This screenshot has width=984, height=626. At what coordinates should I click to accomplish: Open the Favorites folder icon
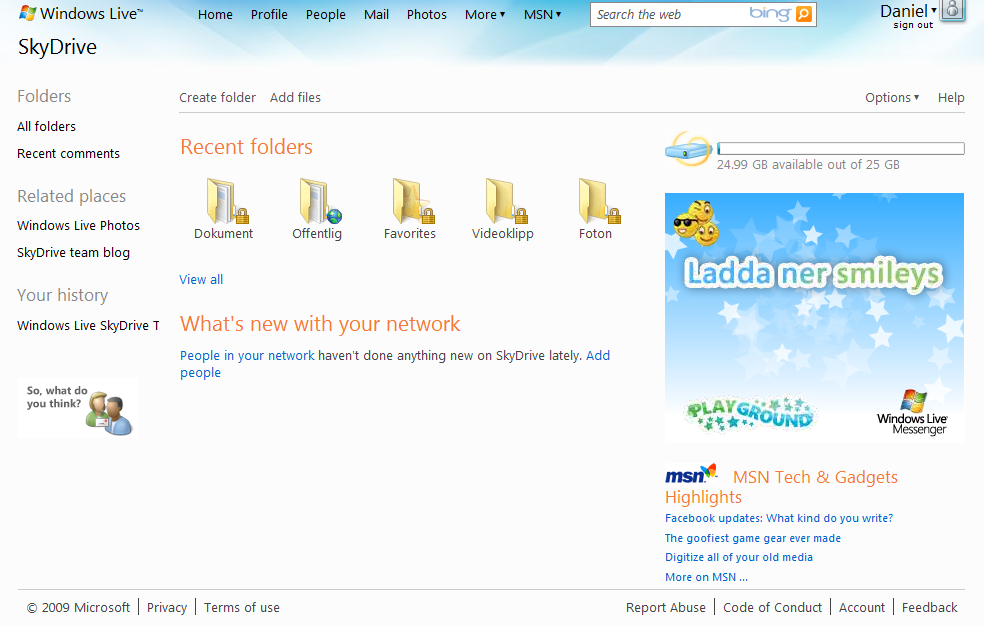(x=413, y=201)
